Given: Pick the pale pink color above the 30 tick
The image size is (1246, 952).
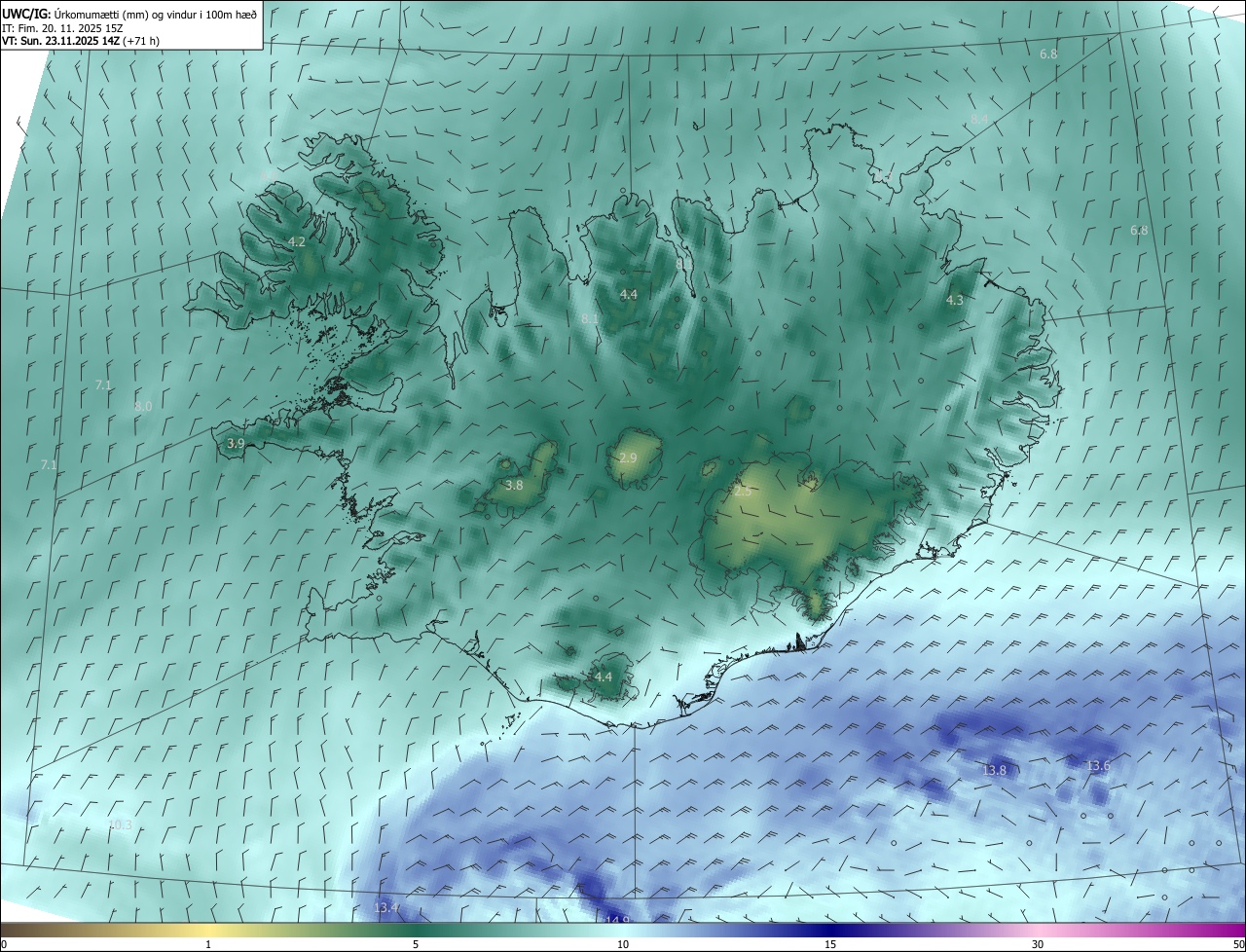Looking at the screenshot, I should point(1038,930).
